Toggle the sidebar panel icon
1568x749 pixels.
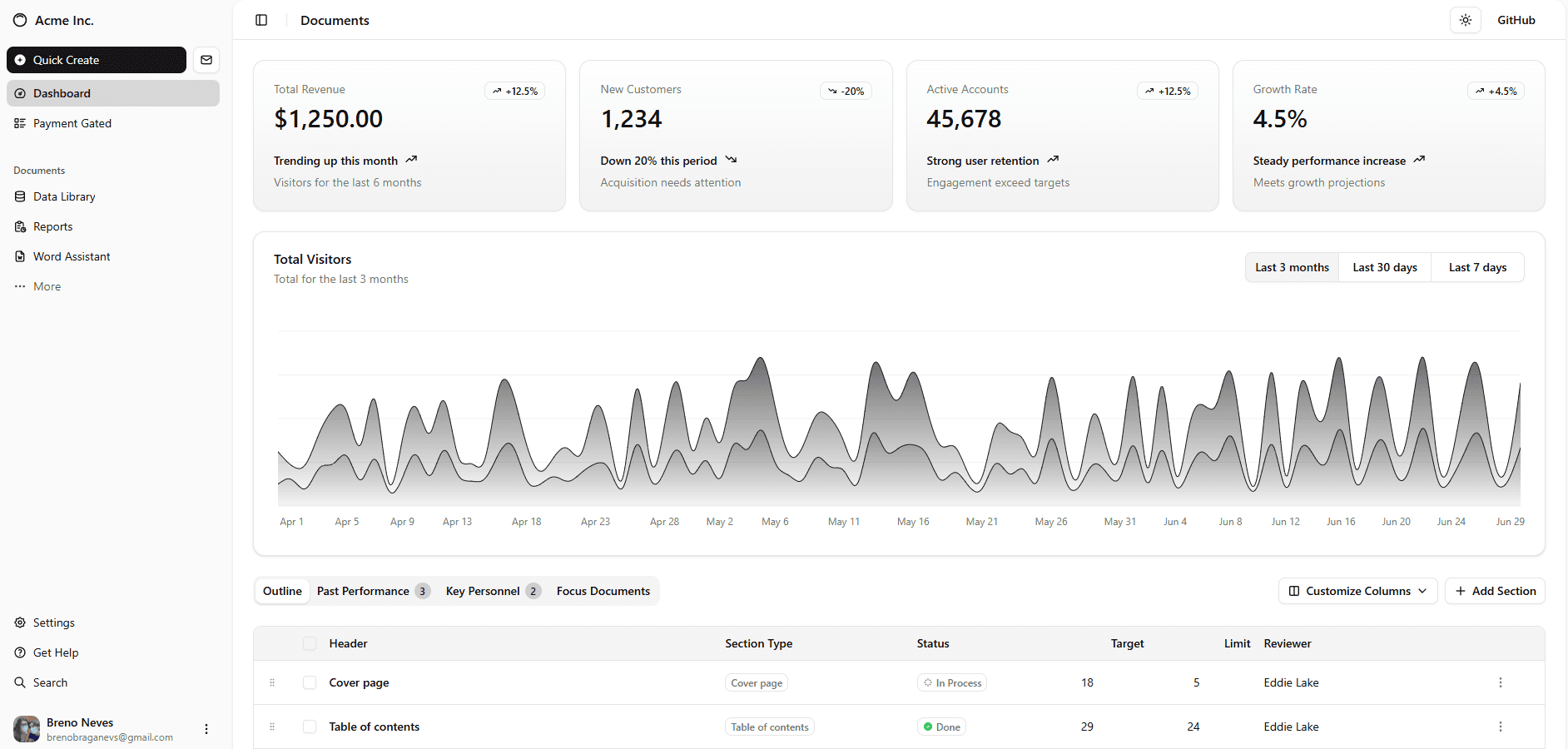pyautogui.click(x=261, y=20)
